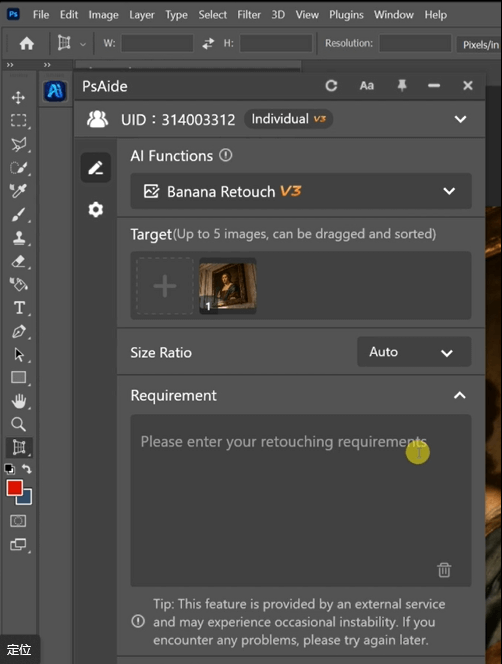Expand the collapsed toolbar arrows

(10, 65)
